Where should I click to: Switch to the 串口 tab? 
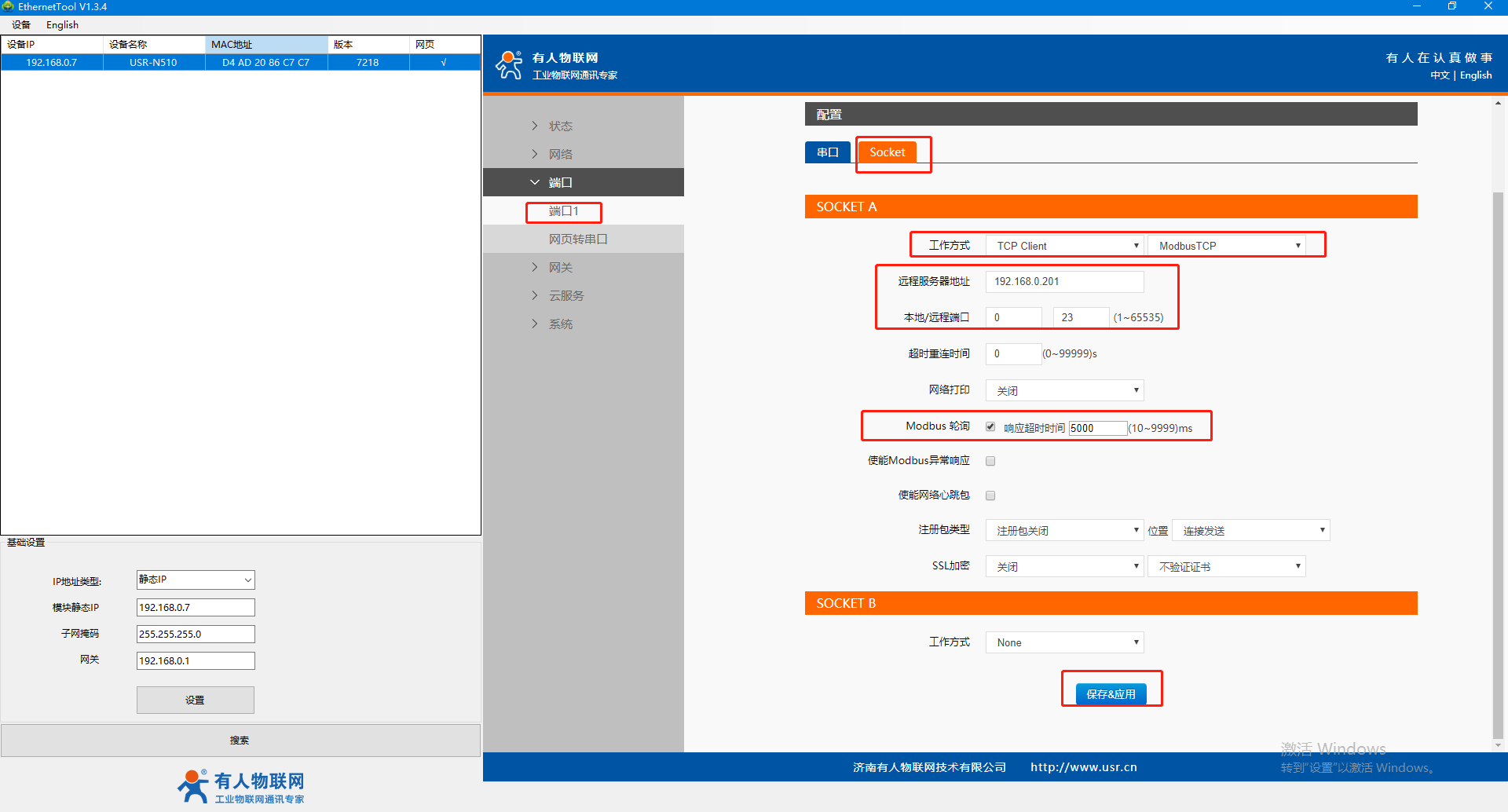827,152
